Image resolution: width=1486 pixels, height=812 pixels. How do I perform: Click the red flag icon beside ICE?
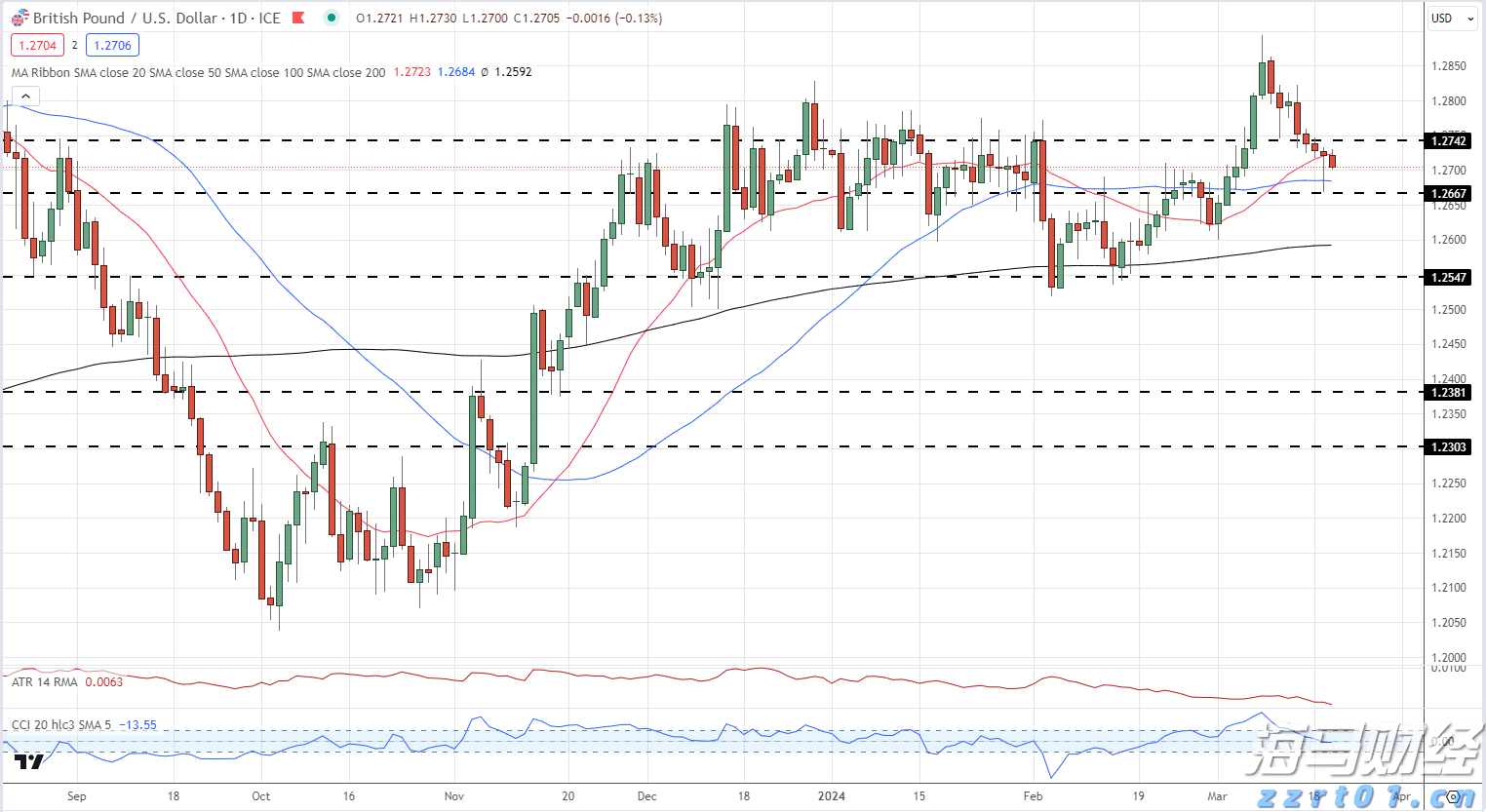tap(298, 18)
